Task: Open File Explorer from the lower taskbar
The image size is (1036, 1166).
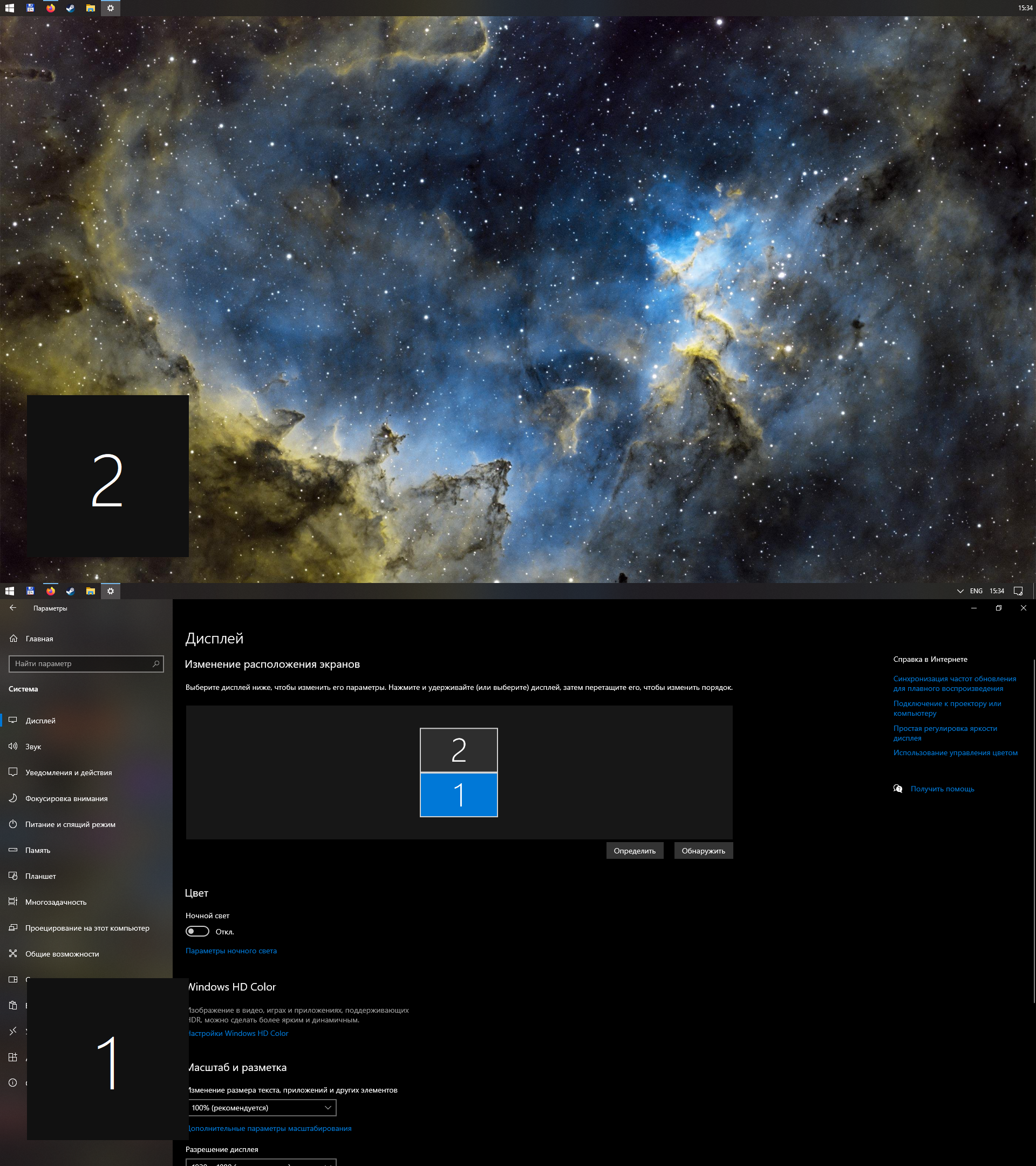Action: click(x=90, y=591)
